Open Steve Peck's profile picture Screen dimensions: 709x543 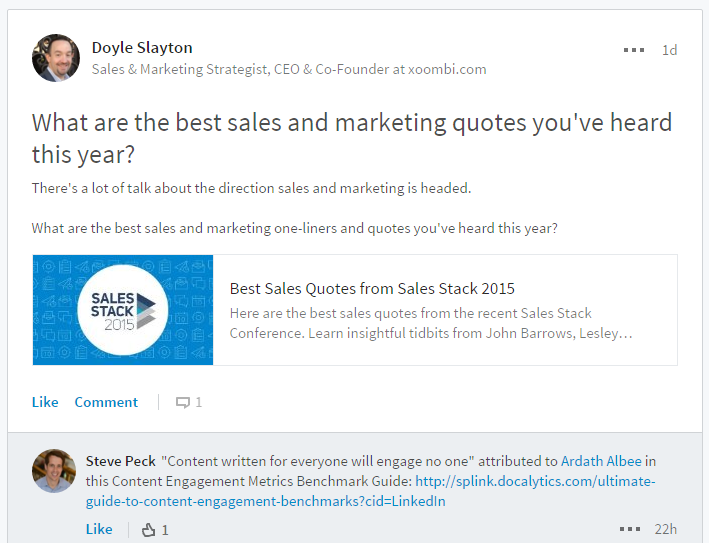pyautogui.click(x=54, y=471)
